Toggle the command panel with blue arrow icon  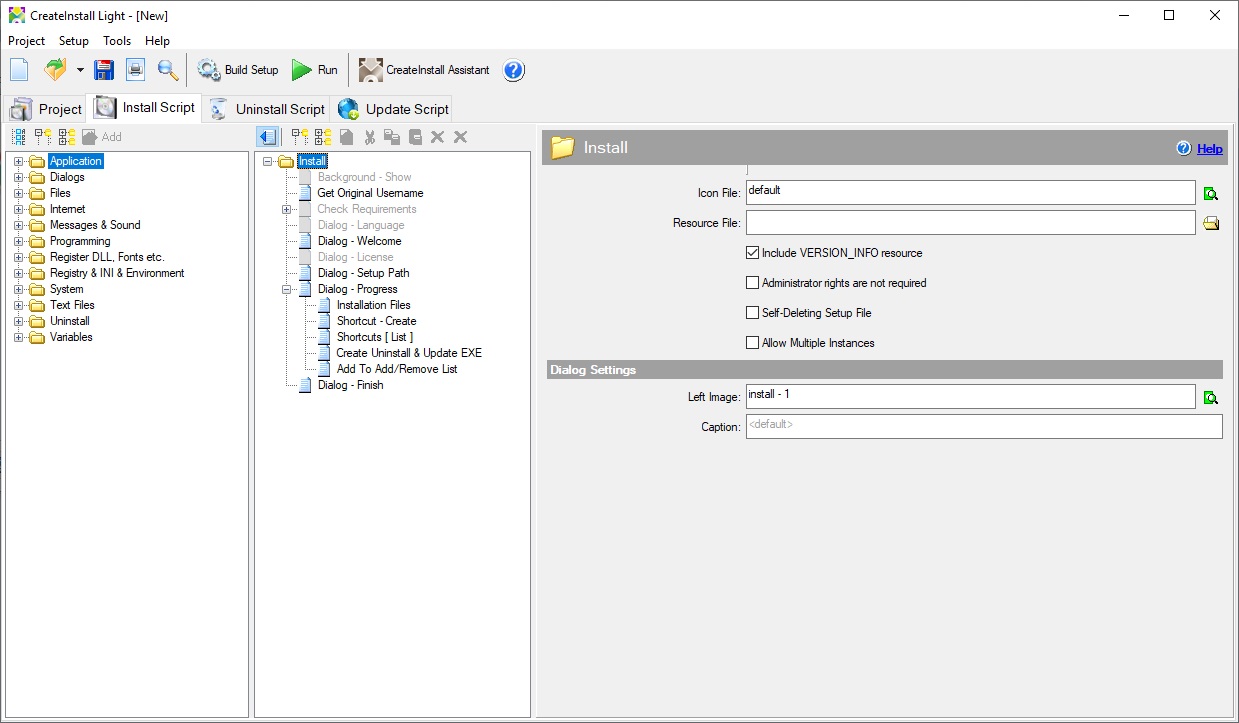(266, 137)
